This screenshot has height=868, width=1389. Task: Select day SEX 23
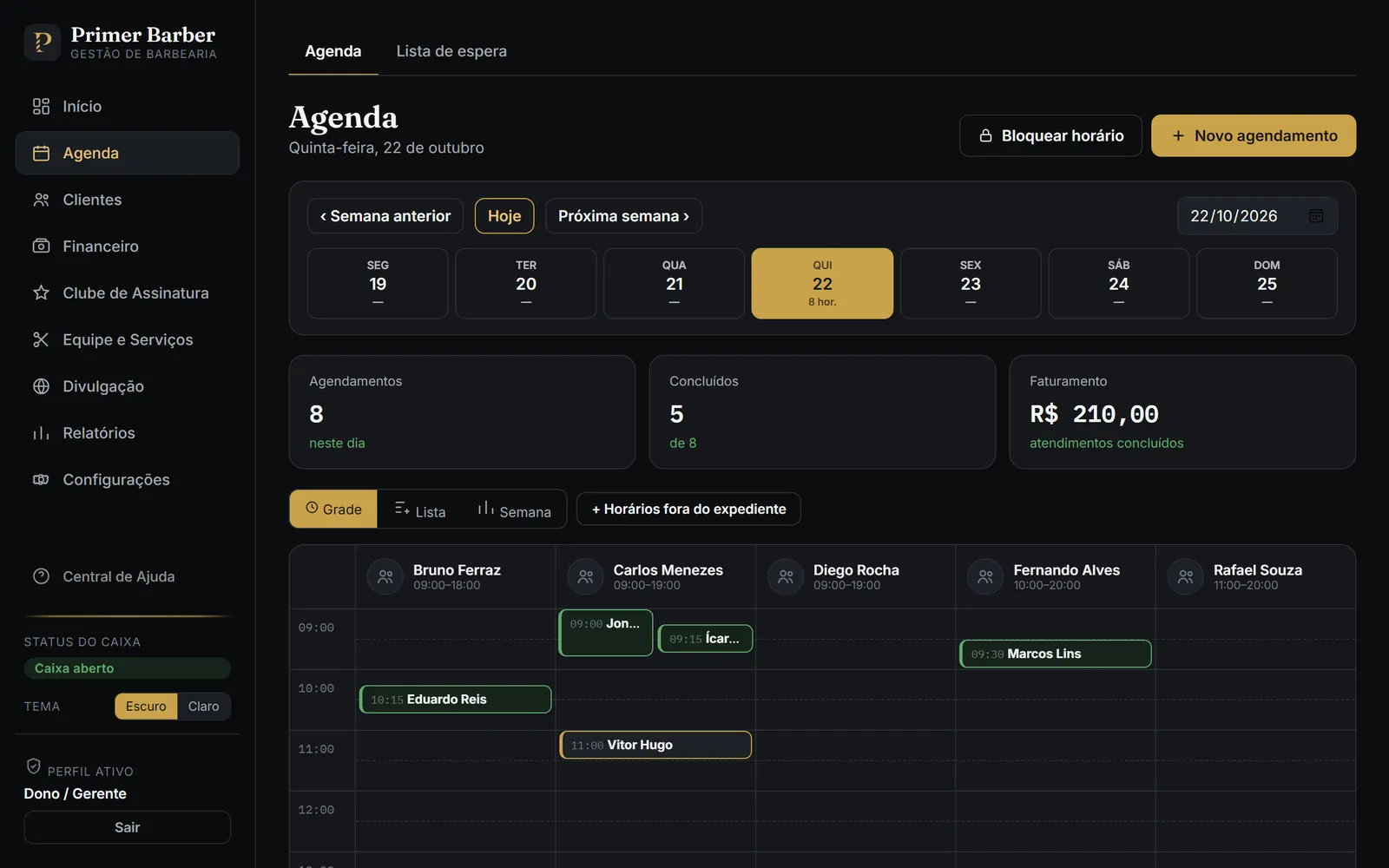pos(971,284)
